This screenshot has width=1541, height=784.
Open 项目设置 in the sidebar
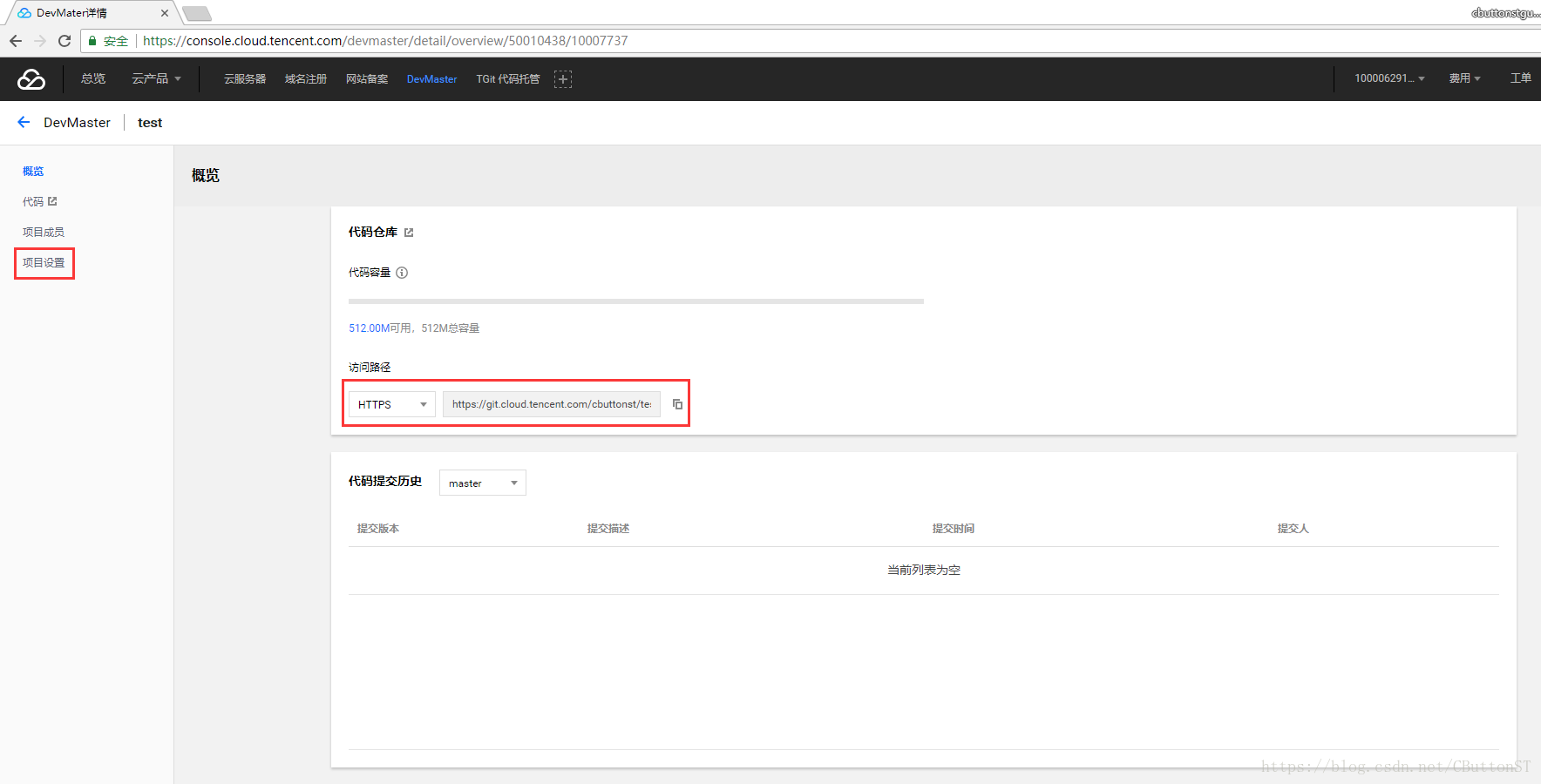click(44, 263)
